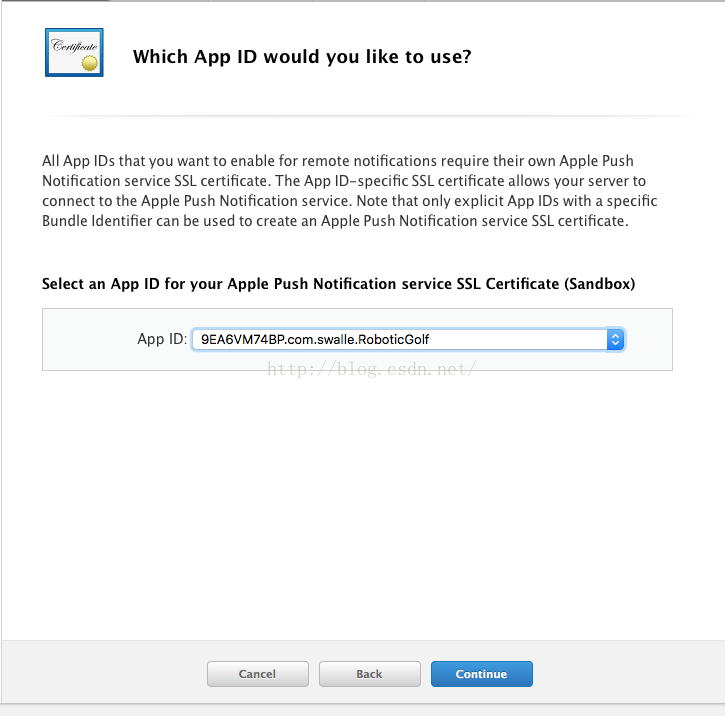Click the 'Select an App ID' bold instruction text
725x716 pixels.
338,284
